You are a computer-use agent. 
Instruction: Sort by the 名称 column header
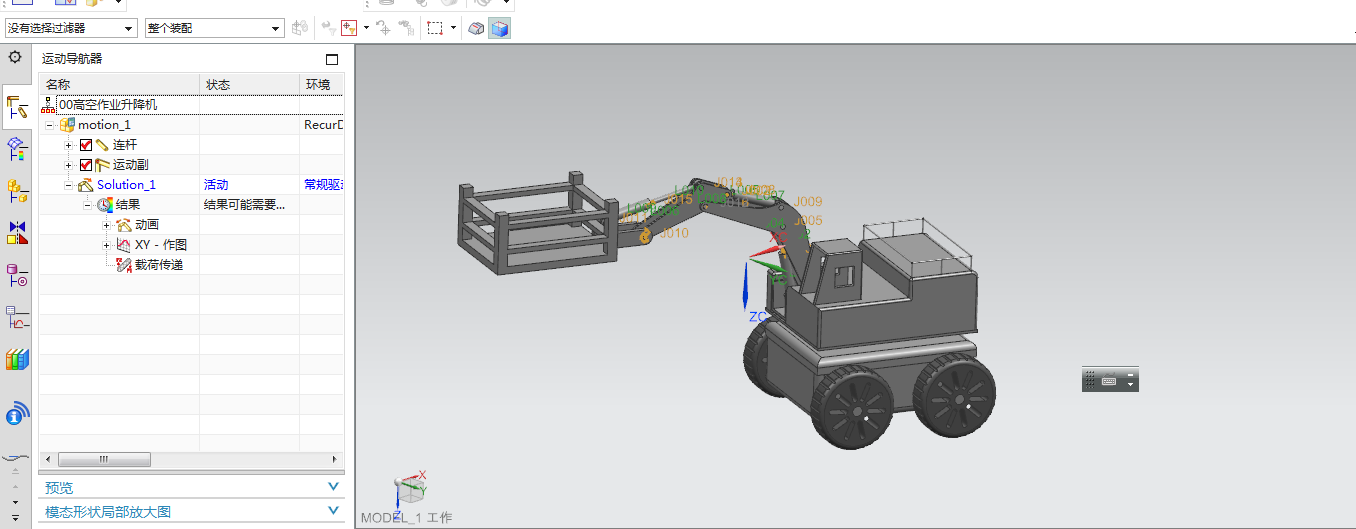119,84
